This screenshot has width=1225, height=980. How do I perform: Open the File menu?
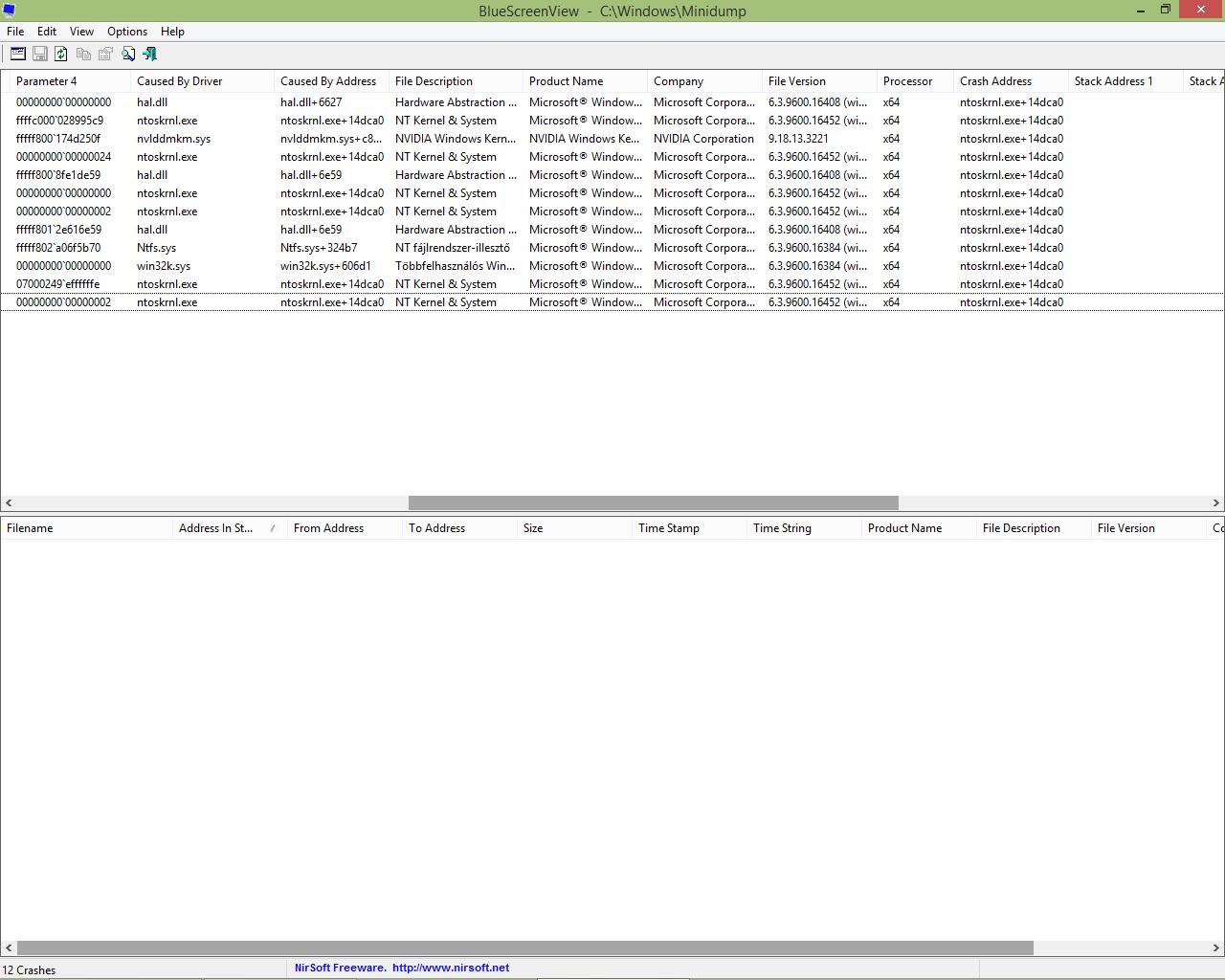tap(15, 32)
